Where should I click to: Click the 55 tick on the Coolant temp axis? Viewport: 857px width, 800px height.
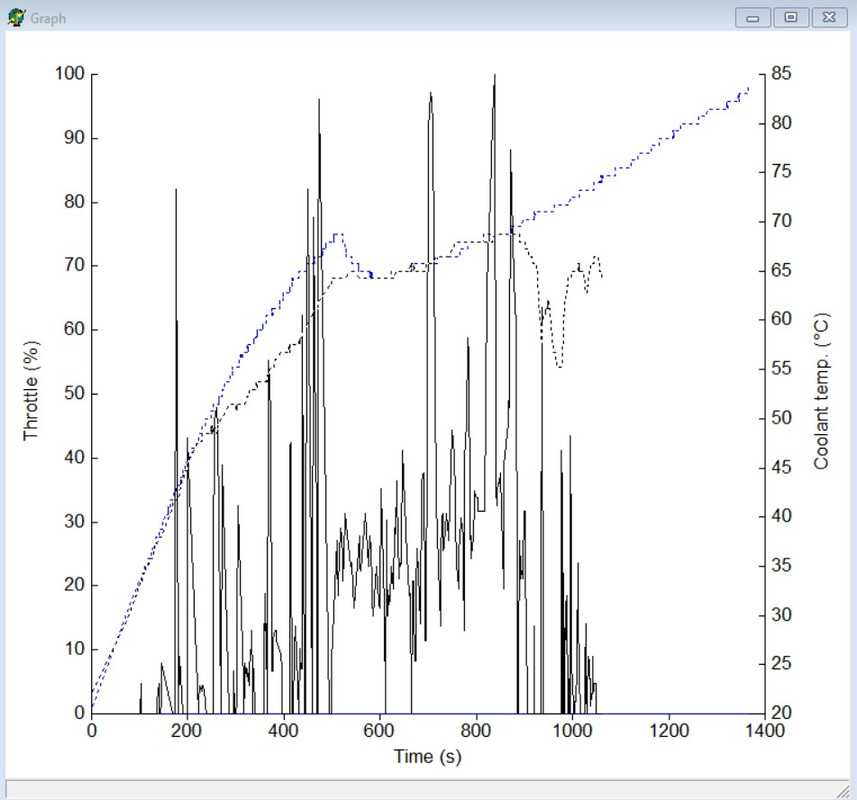tap(782, 369)
